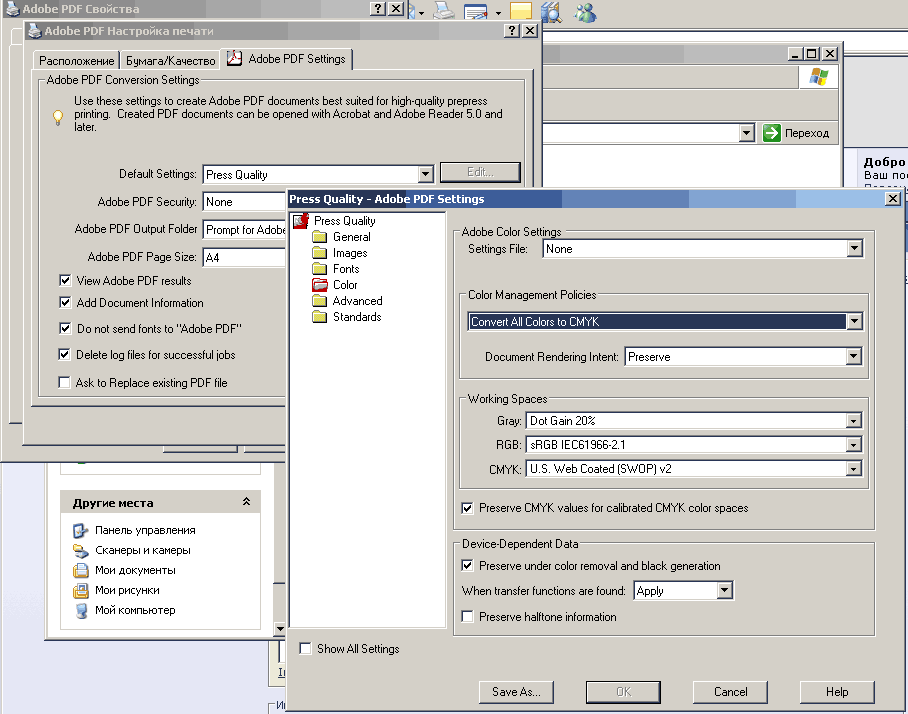The height and width of the screenshot is (714, 908).
Task: Click the Help button in Press Quality dialog
Action: [837, 692]
